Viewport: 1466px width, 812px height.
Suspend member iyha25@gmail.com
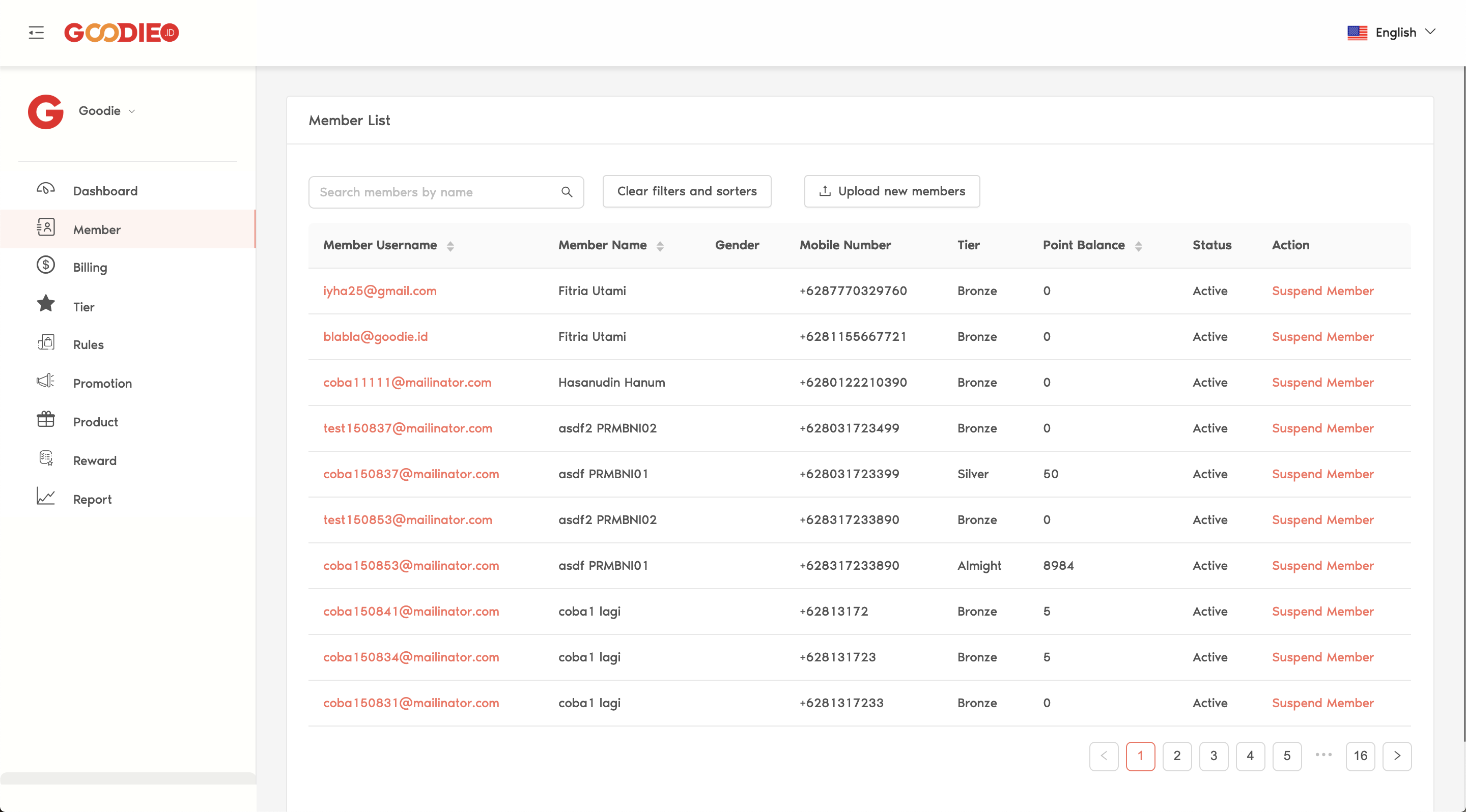(x=1322, y=291)
